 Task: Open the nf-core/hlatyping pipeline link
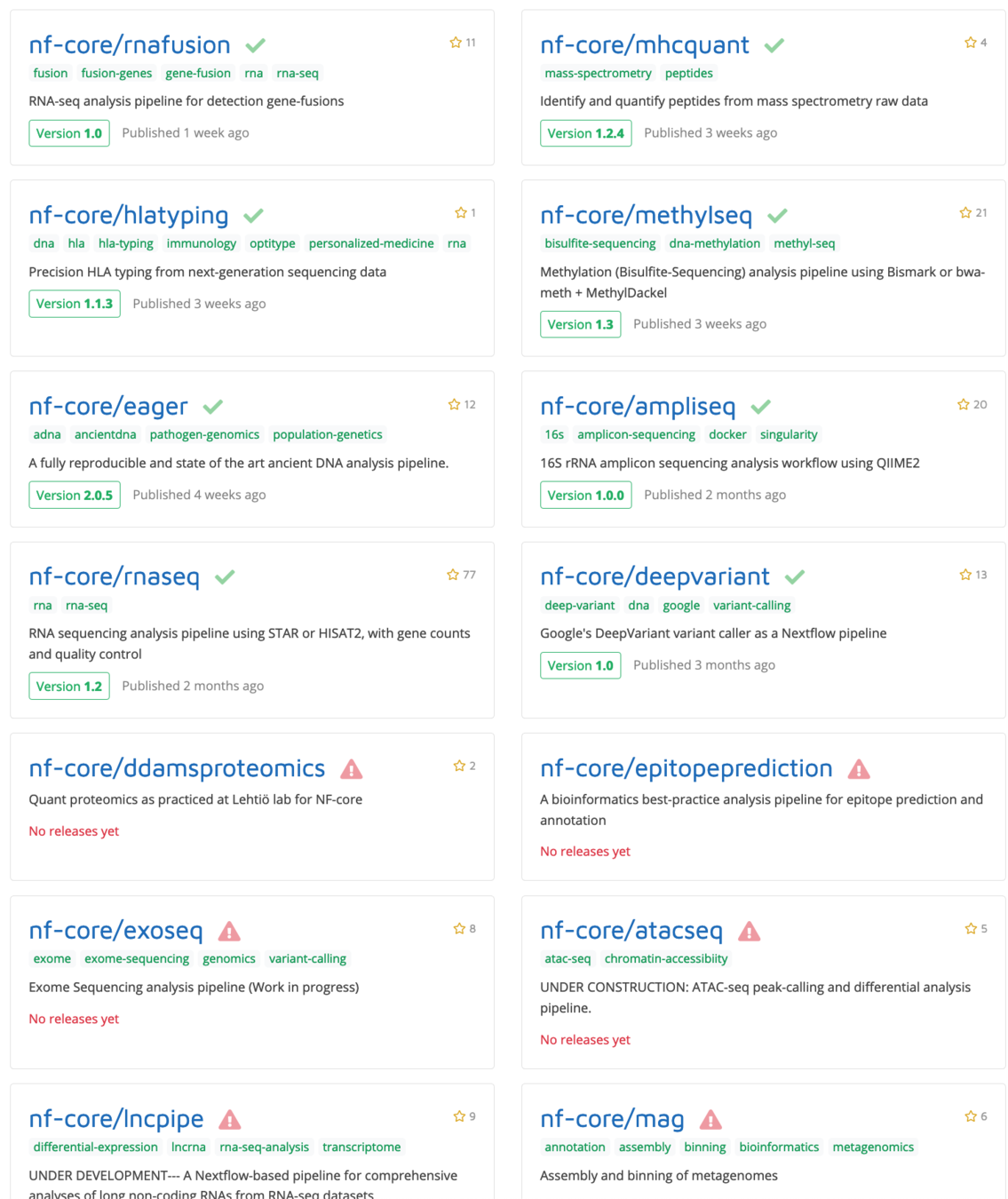click(129, 216)
